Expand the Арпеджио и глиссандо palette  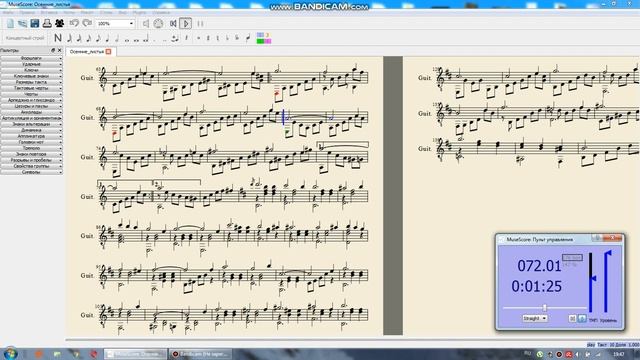click(x=31, y=100)
